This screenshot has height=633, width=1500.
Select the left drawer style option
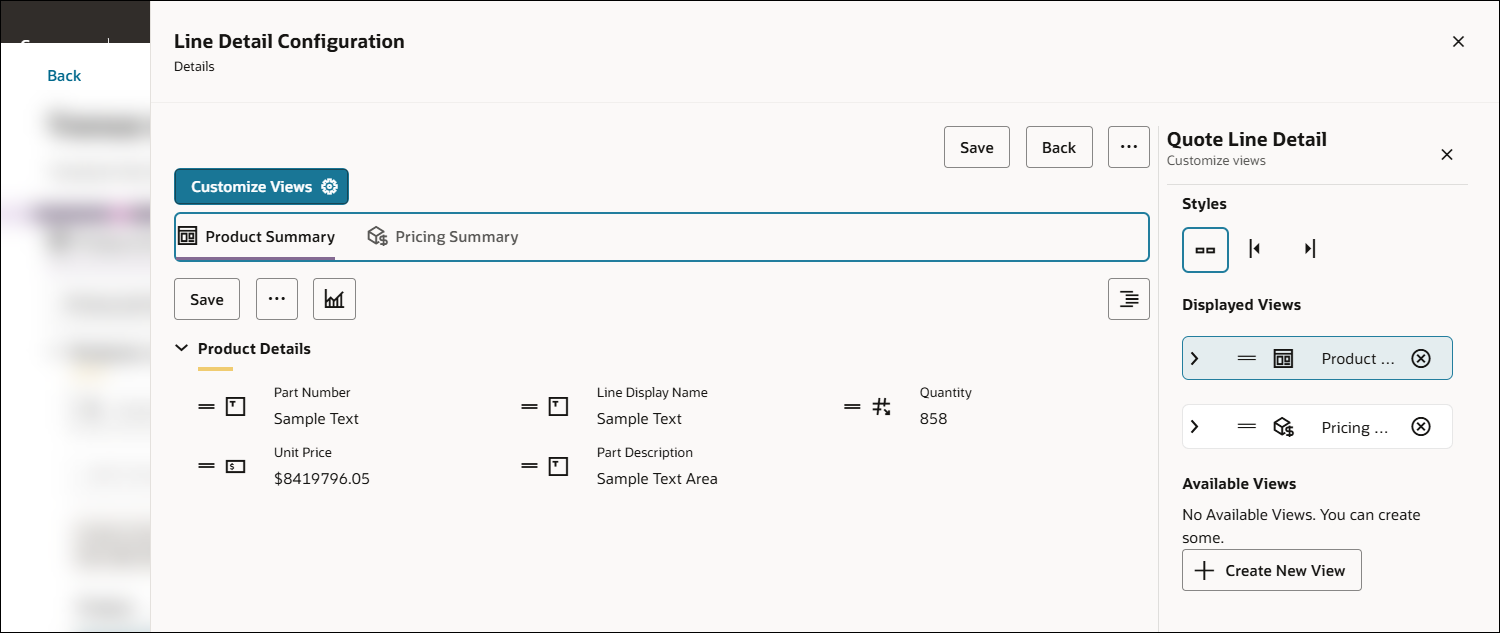1255,249
